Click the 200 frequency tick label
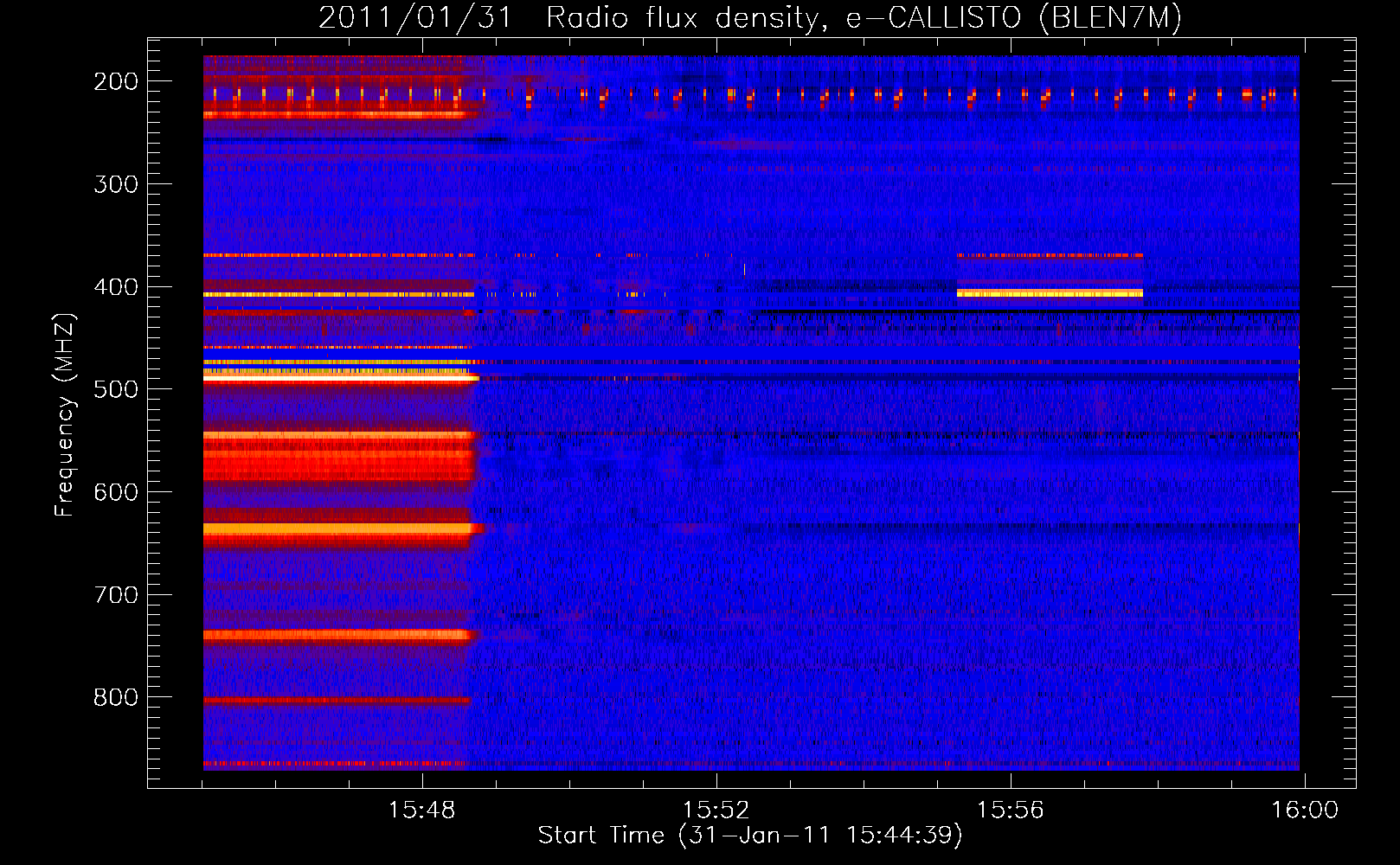Screen dimensions: 1400x865 [116, 81]
